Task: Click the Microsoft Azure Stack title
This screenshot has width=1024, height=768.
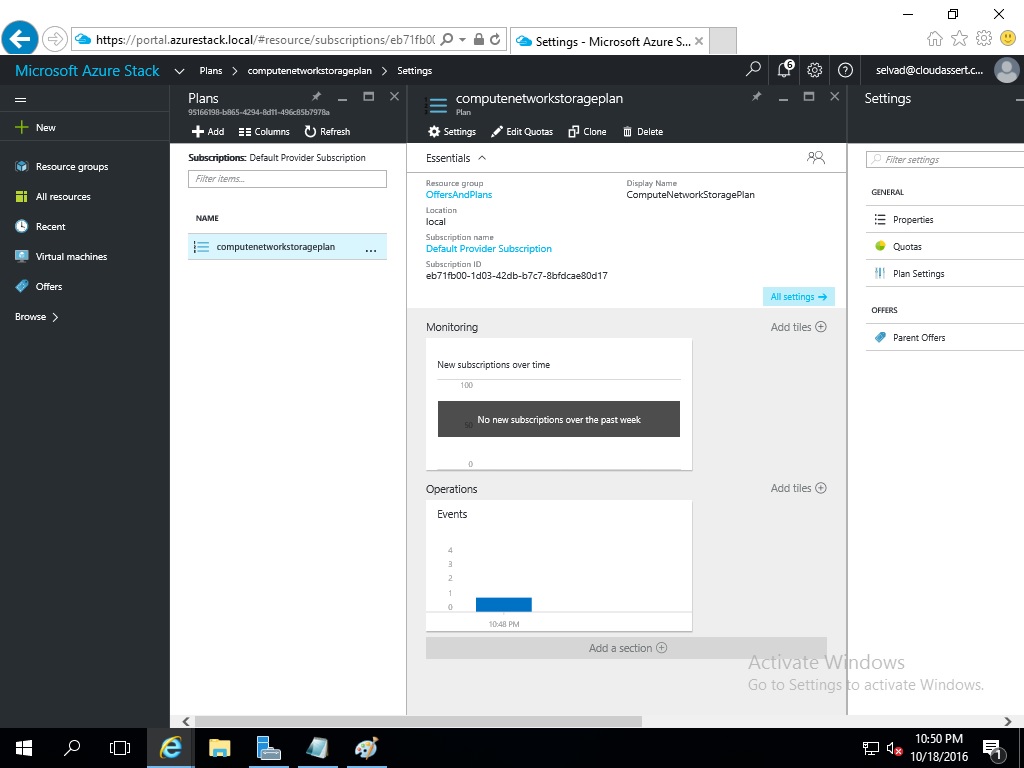Action: coord(87,71)
